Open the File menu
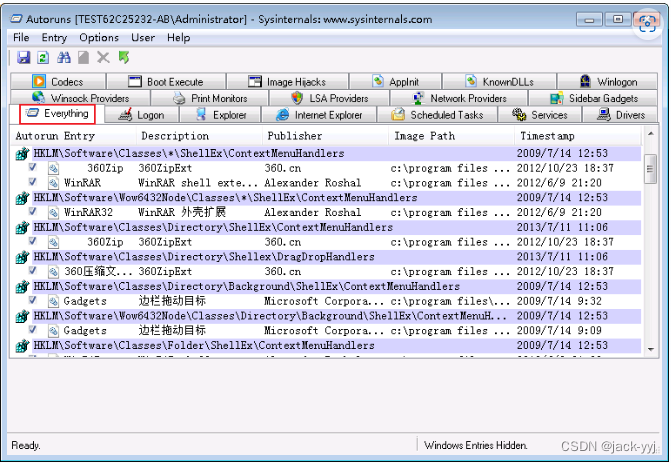The width and height of the screenshot is (671, 463). point(21,38)
